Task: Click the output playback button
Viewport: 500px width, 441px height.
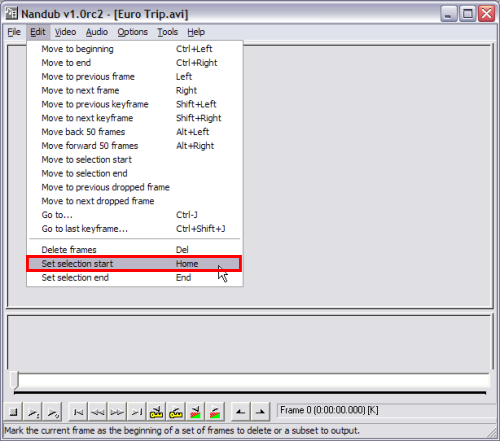Action: [x=52, y=412]
